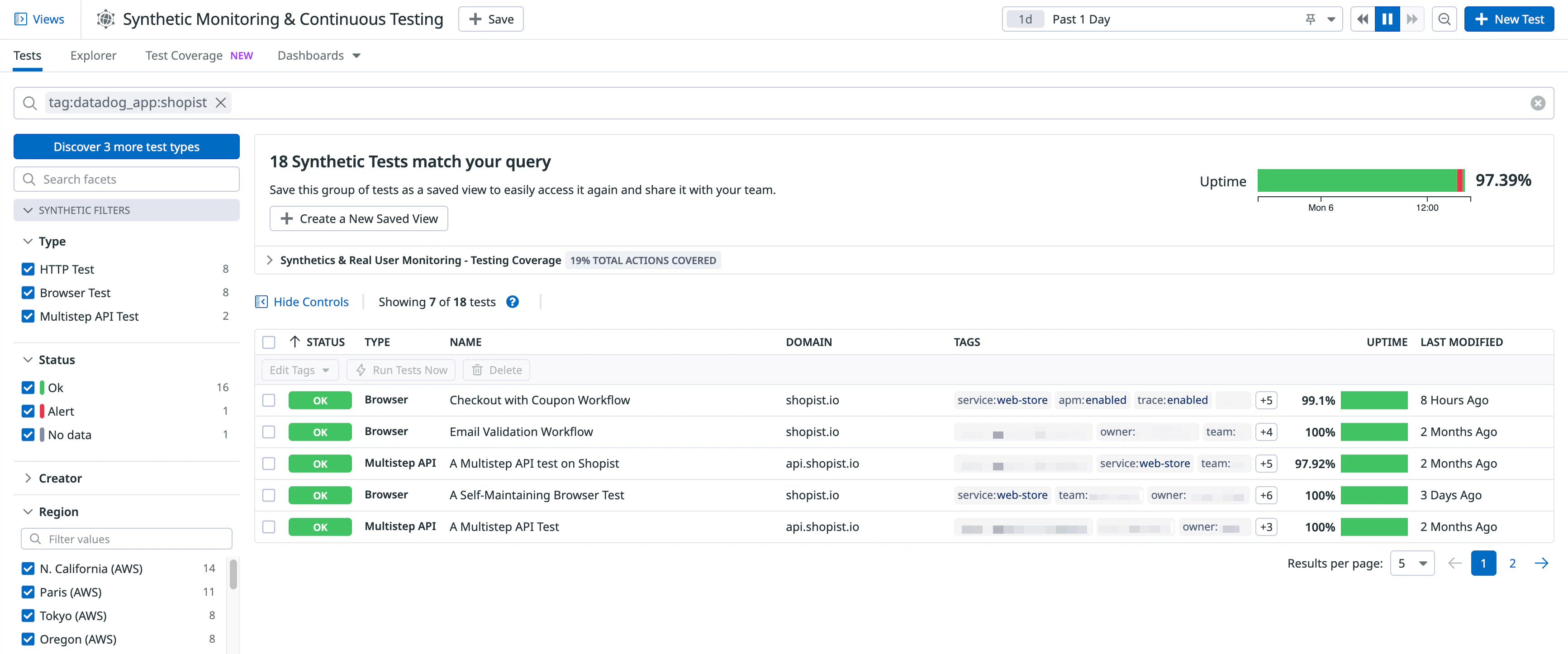
Task: Expand the Testing Coverage section
Action: 270,261
